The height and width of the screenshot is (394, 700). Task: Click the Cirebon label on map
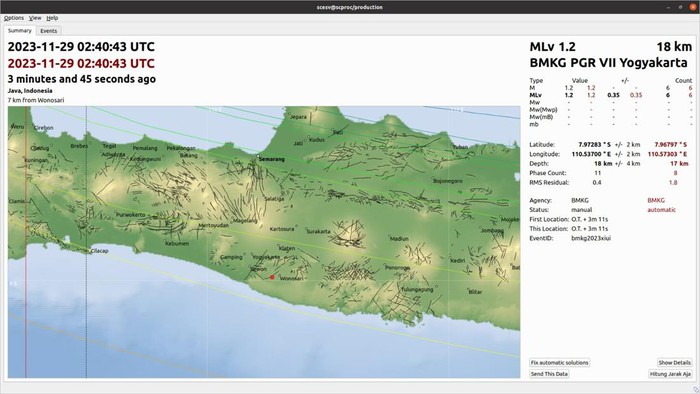pyautogui.click(x=44, y=128)
